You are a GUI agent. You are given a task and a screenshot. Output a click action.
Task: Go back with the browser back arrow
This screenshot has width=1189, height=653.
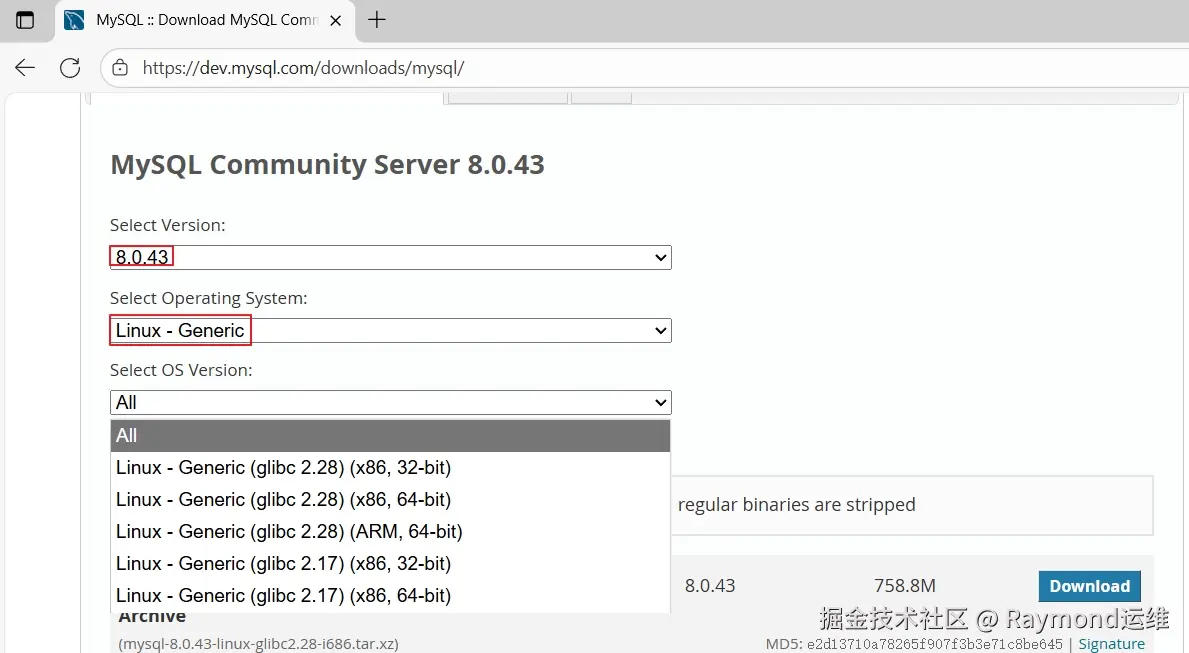point(25,67)
